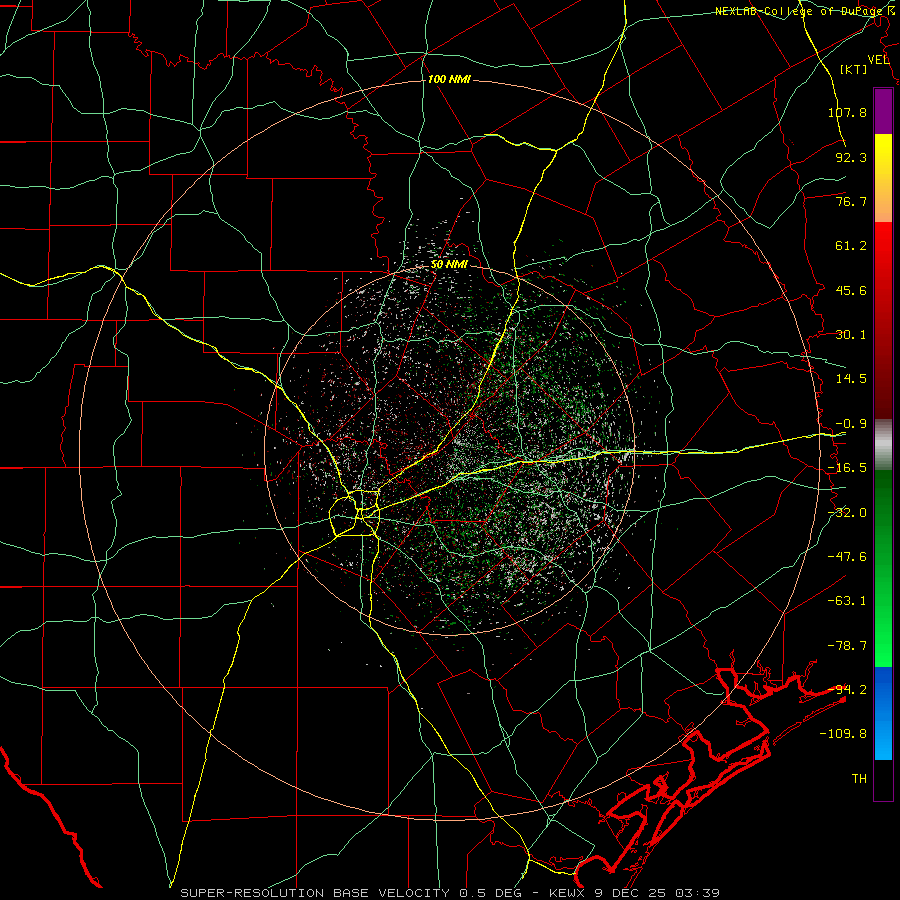Click the Super-Resolution Base Velocity caption
The image size is (900, 900).
[450, 893]
